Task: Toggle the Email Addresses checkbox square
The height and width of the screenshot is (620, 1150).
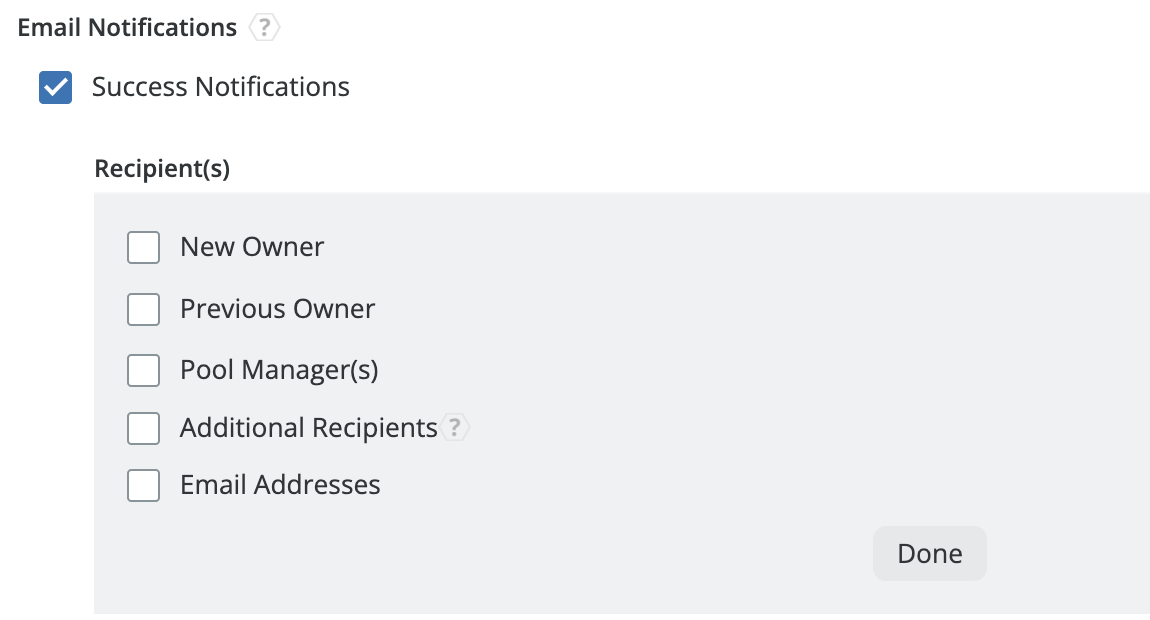Action: coord(144,486)
